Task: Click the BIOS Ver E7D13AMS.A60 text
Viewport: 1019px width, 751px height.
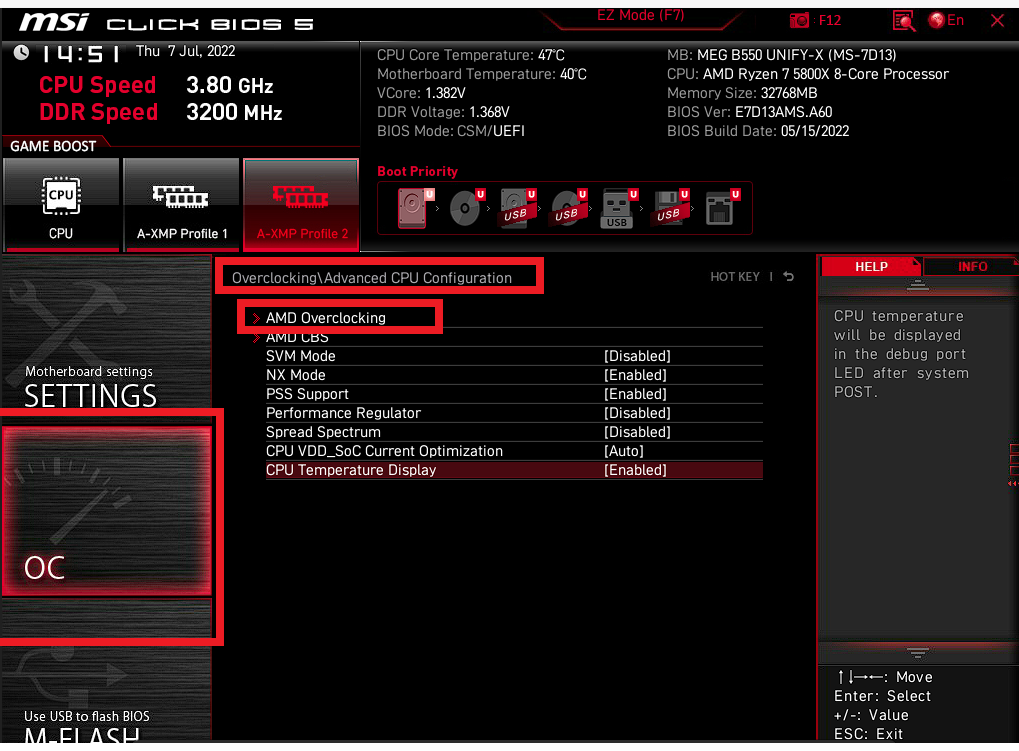Action: (x=749, y=112)
